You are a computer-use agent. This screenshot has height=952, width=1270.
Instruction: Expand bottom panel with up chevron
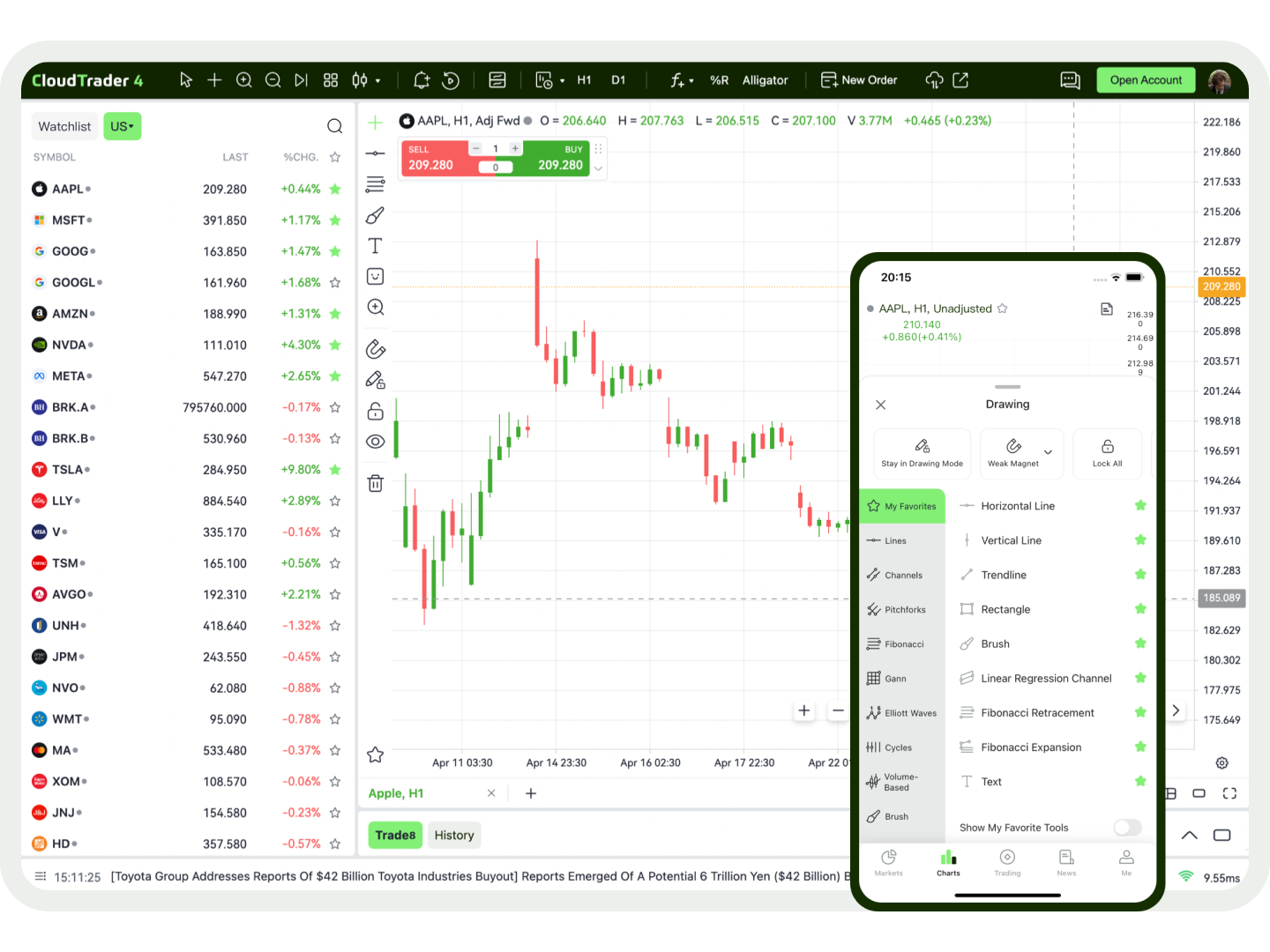[x=1189, y=835]
